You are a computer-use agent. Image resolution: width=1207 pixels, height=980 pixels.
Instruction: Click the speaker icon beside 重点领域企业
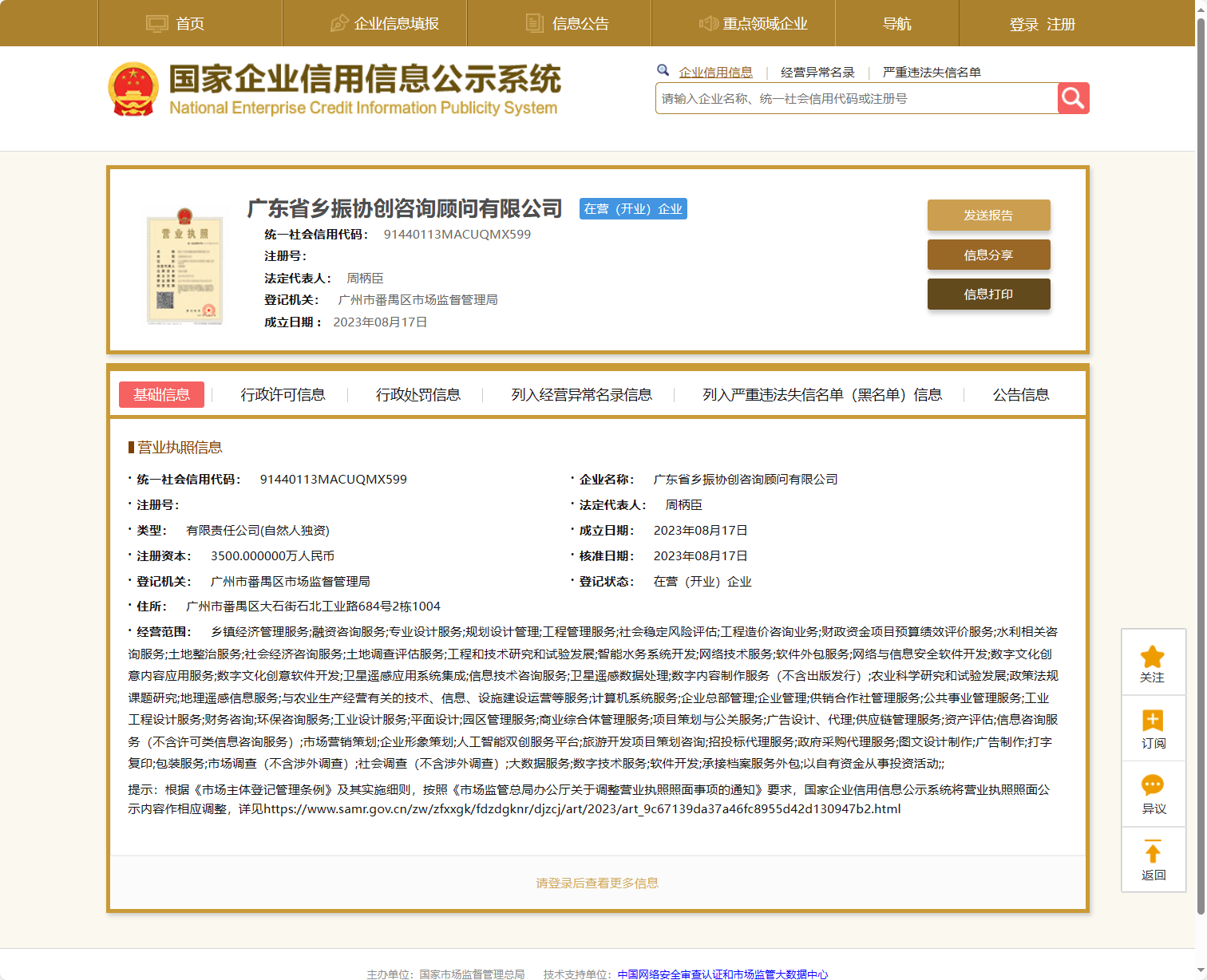[x=708, y=23]
